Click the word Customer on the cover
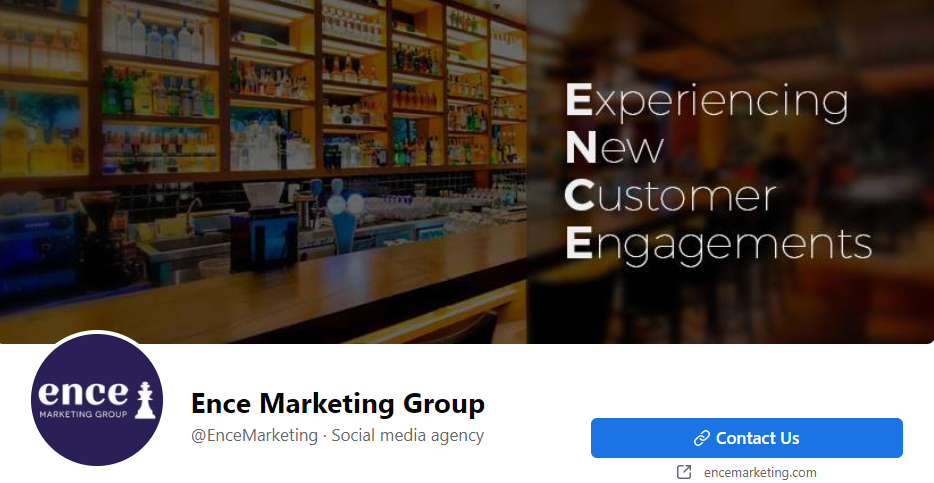This screenshot has height=483, width=934. (x=670, y=195)
